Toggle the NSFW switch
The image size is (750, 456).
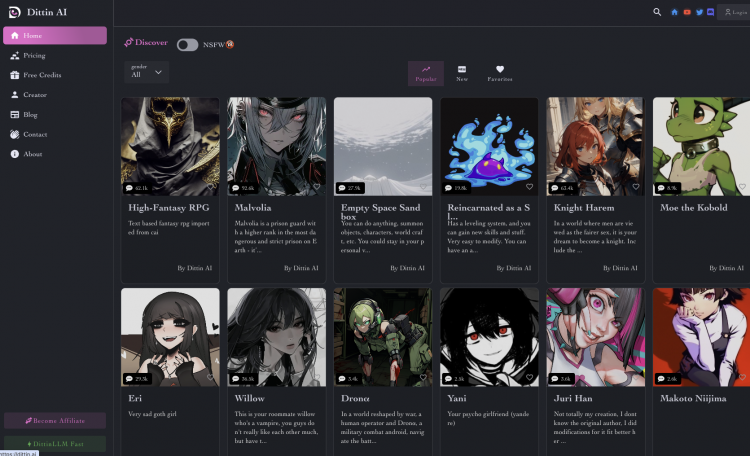point(187,44)
